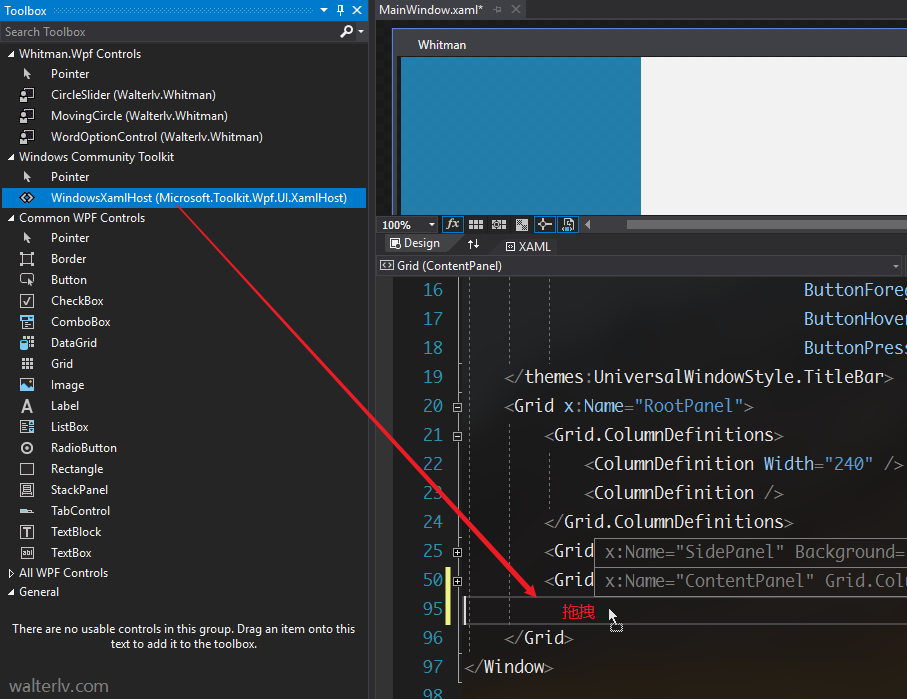Close the Toolbox panel
Screen dimensions: 907x699
pyautogui.click(x=357, y=10)
